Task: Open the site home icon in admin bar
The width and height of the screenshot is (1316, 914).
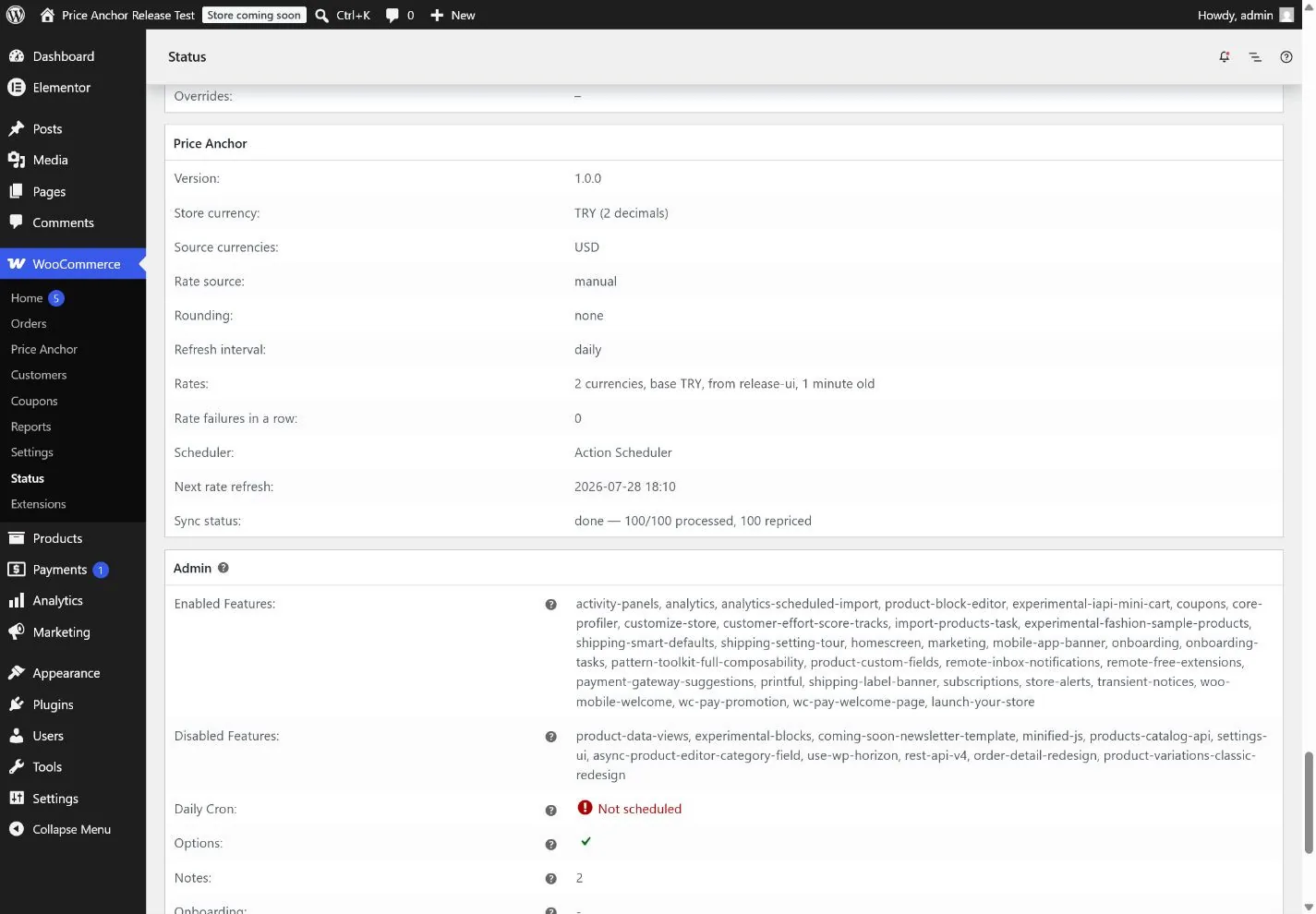Action: click(x=48, y=15)
